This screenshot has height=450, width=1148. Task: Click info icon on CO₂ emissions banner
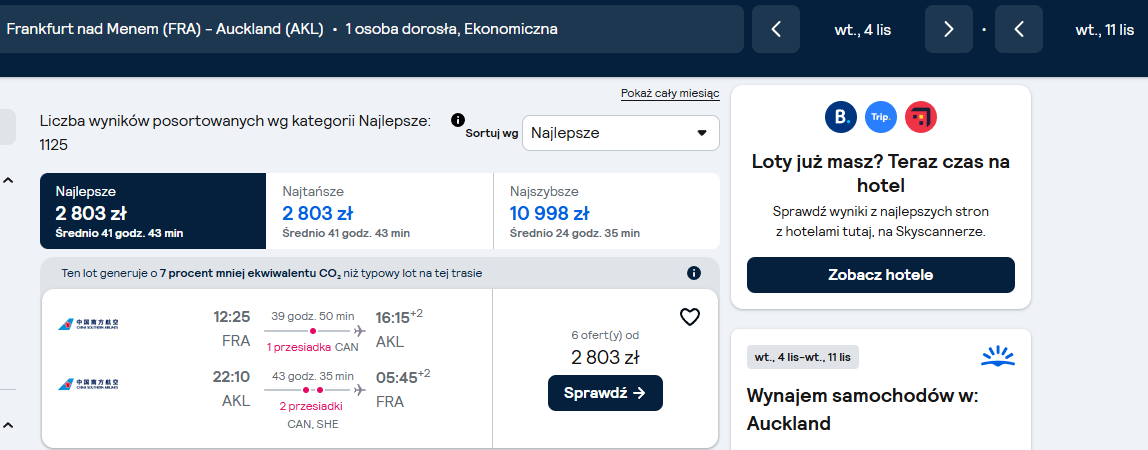pos(694,273)
